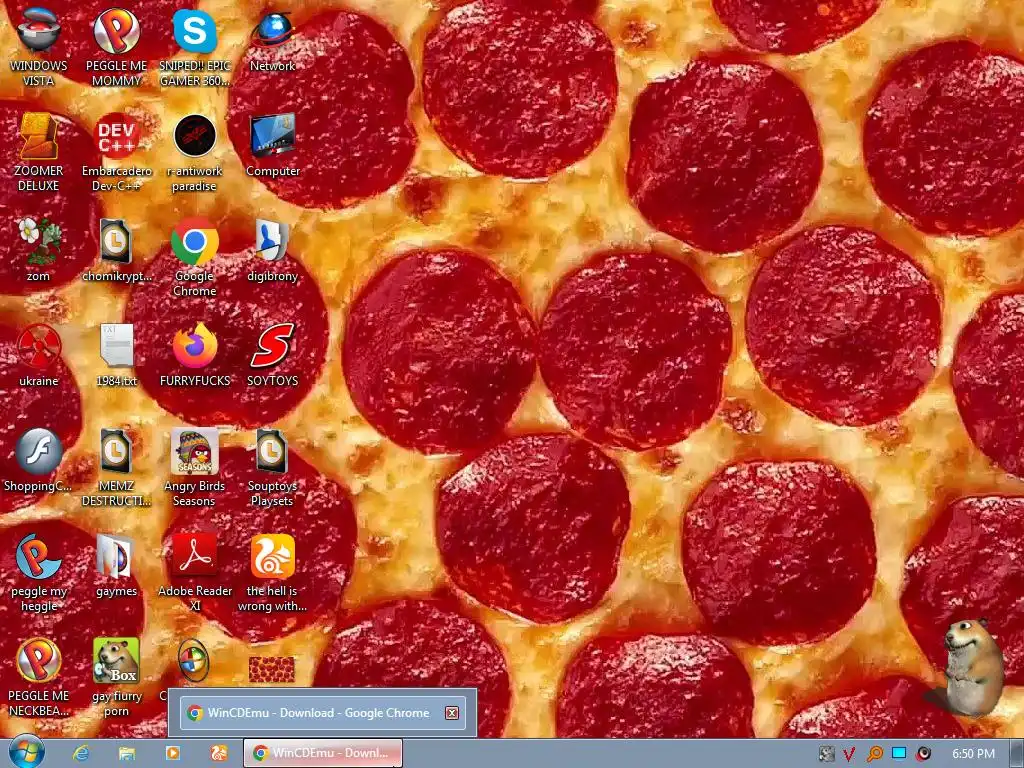The height and width of the screenshot is (768, 1024).
Task: Open the 6:50 PM clock
Action: [973, 754]
